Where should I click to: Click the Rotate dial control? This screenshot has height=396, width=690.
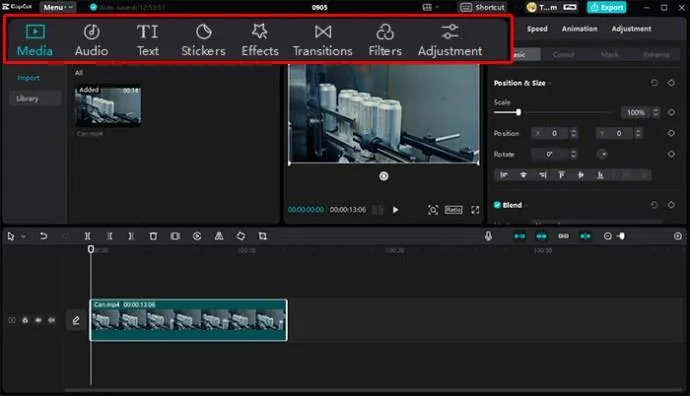coord(602,154)
